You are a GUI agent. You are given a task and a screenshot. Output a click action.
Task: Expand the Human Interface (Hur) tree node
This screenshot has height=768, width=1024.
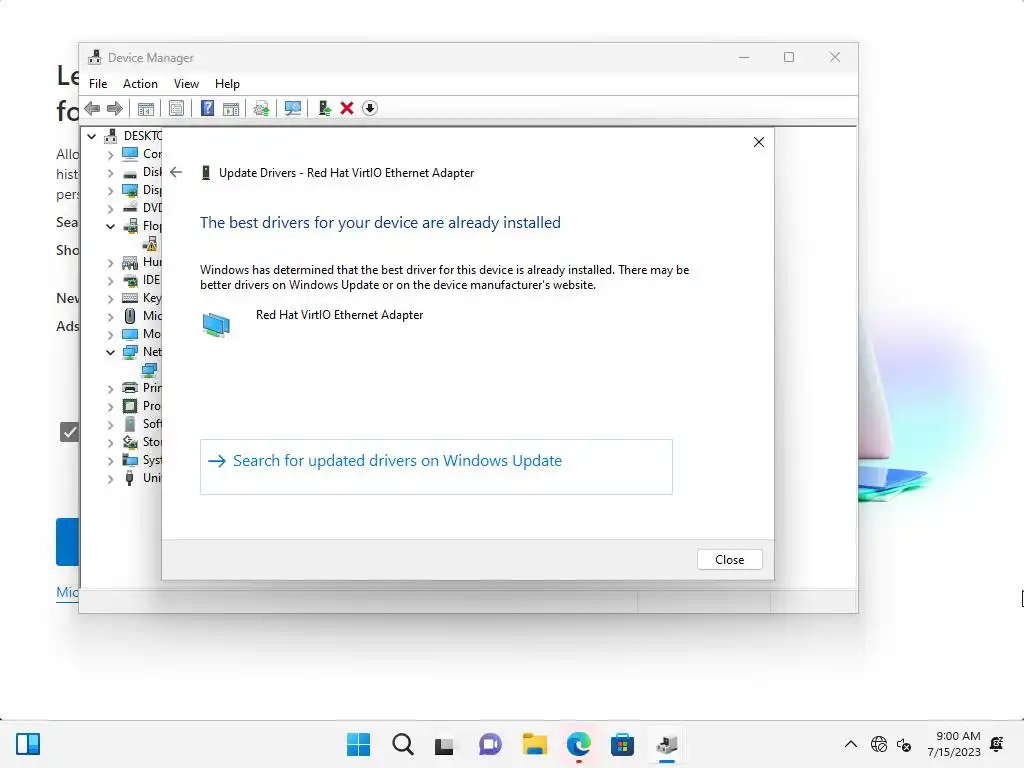click(110, 263)
